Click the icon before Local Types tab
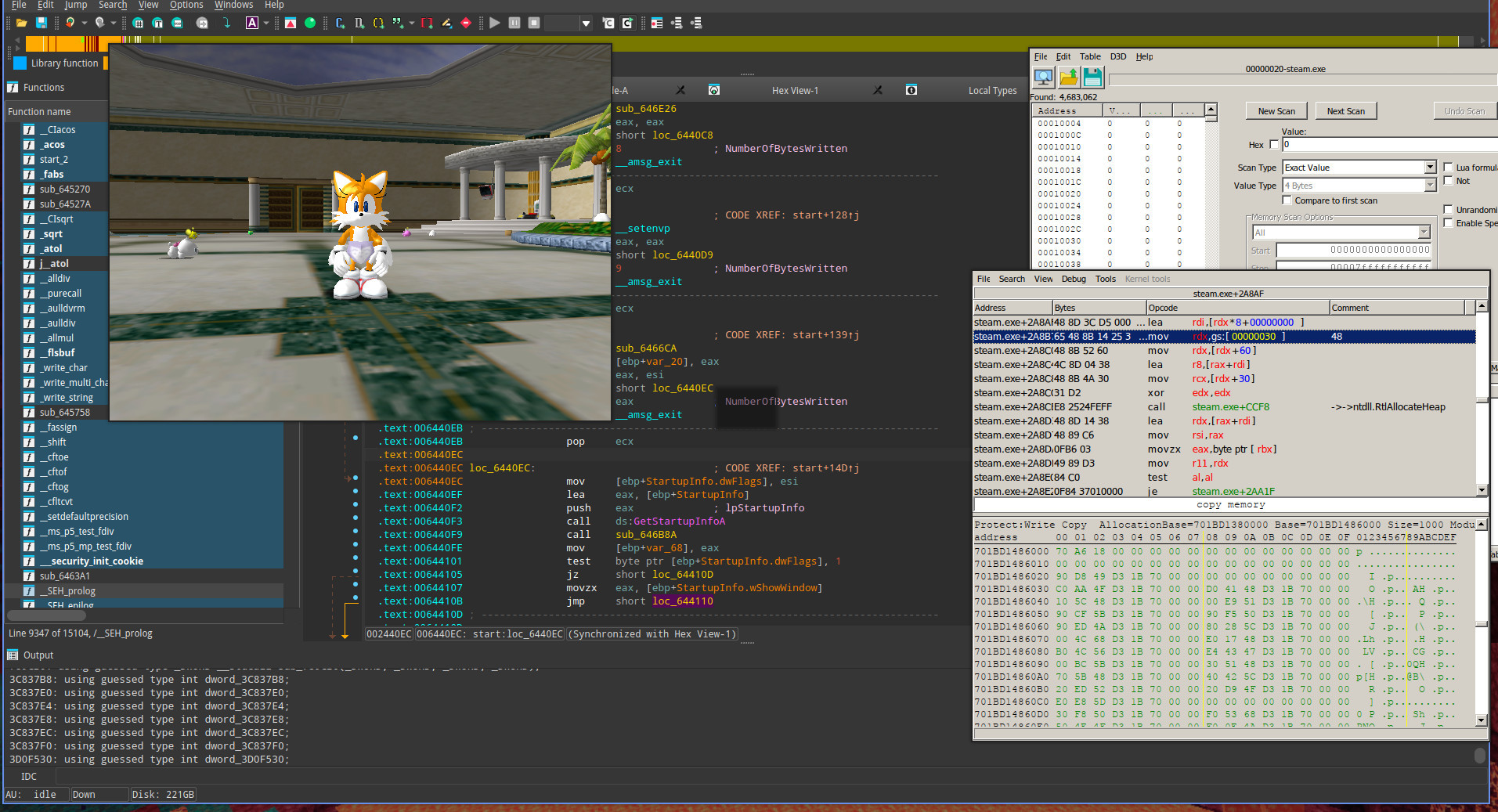The height and width of the screenshot is (812, 1498). pos(911,90)
